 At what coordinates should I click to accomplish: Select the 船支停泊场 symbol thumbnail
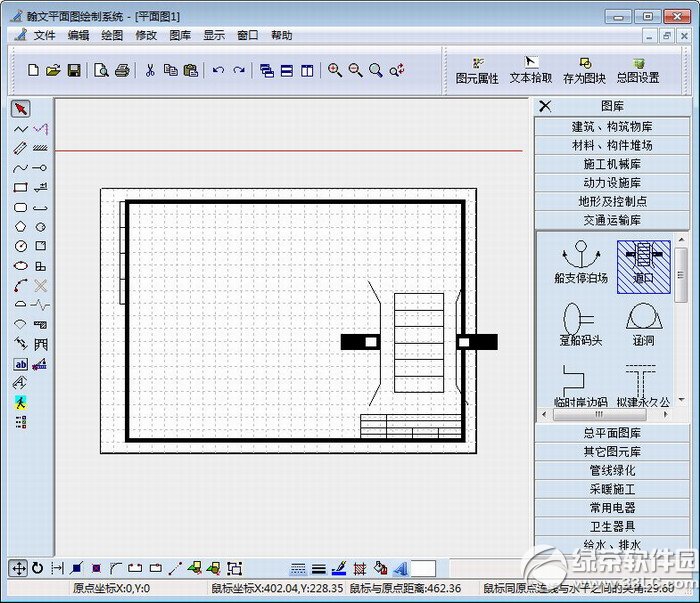pos(581,262)
